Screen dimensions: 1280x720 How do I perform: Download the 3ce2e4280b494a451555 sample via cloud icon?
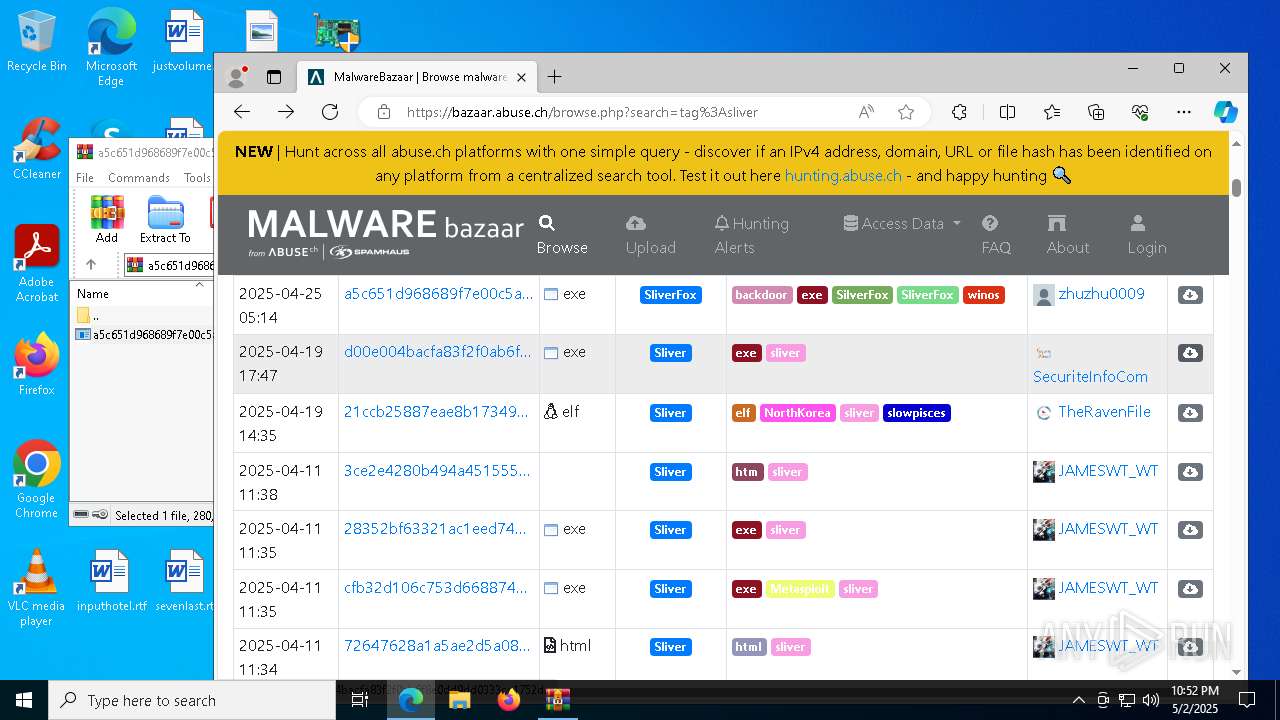pyautogui.click(x=1190, y=472)
